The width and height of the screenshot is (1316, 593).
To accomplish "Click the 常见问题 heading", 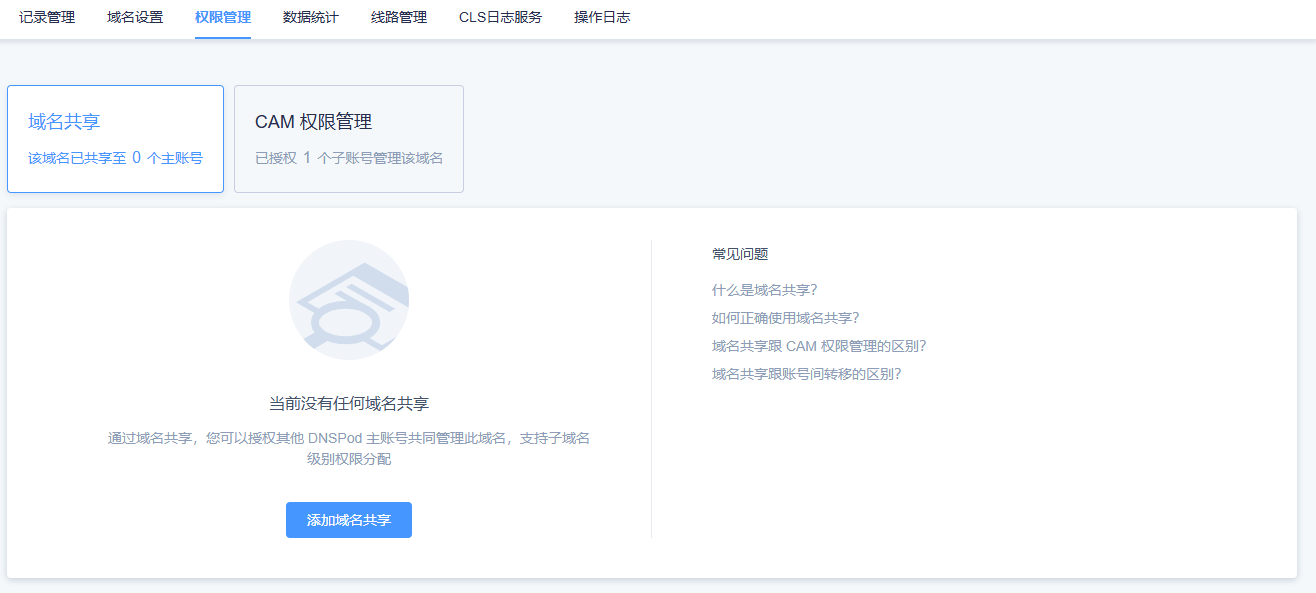I will (740, 254).
